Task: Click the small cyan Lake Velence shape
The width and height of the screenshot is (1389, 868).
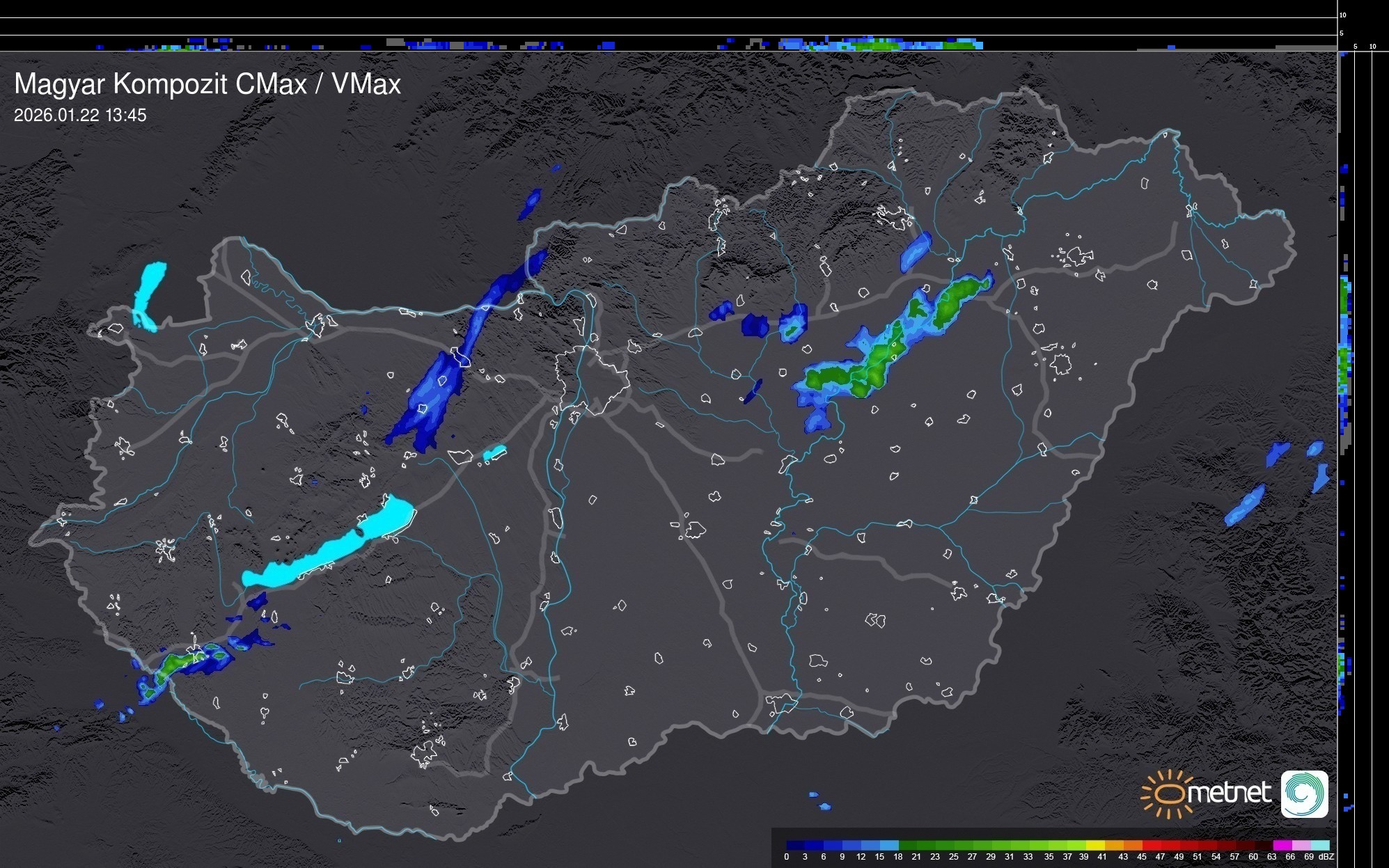Action: click(x=494, y=453)
